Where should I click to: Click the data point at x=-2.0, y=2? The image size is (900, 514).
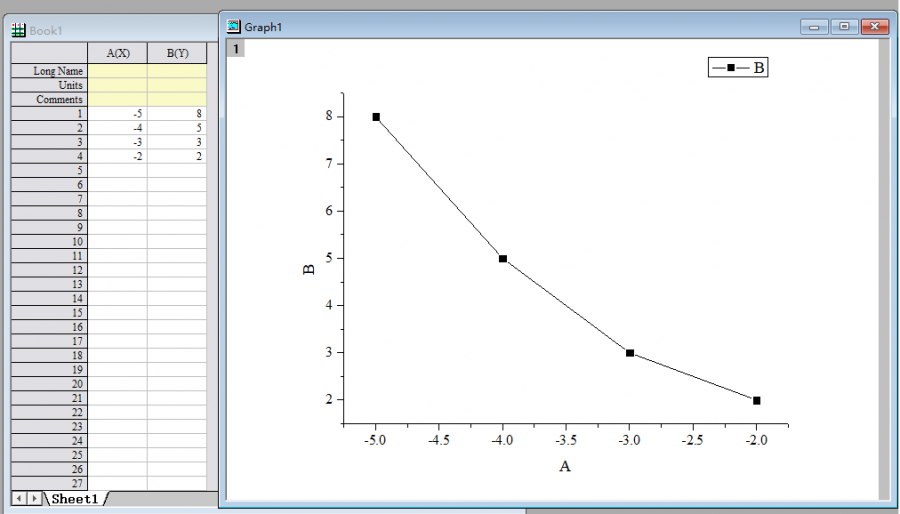click(757, 400)
